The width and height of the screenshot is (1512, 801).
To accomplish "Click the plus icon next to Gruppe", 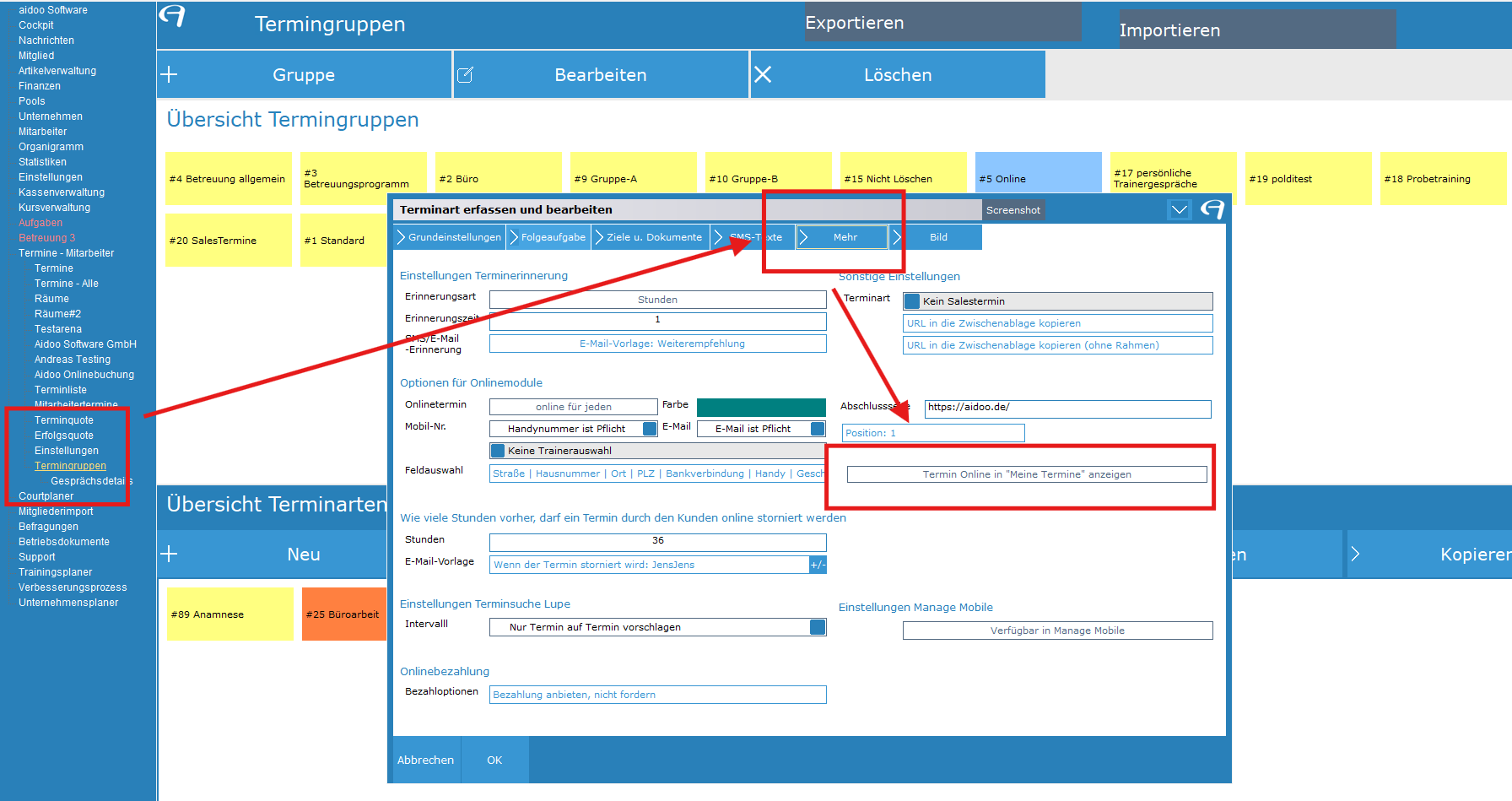I will [x=169, y=74].
